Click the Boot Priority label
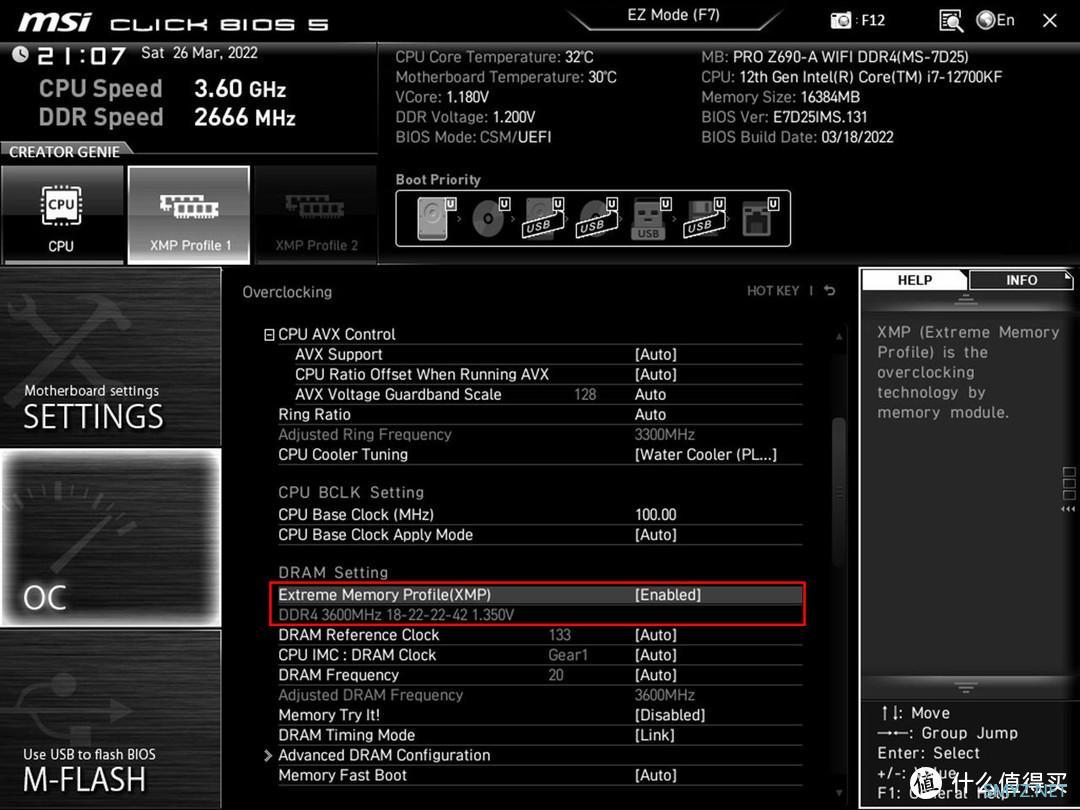Screen dimensions: 1080x810 [x=438, y=179]
